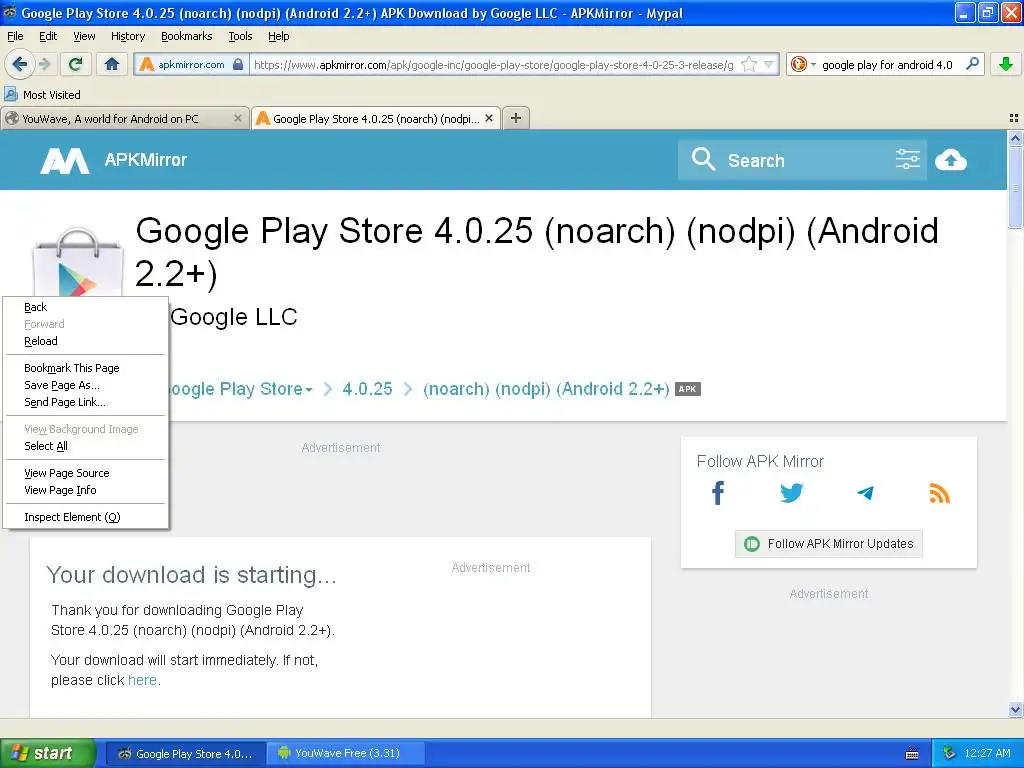Click Follow APK Mirror Updates button
This screenshot has width=1024, height=768.
coord(829,543)
